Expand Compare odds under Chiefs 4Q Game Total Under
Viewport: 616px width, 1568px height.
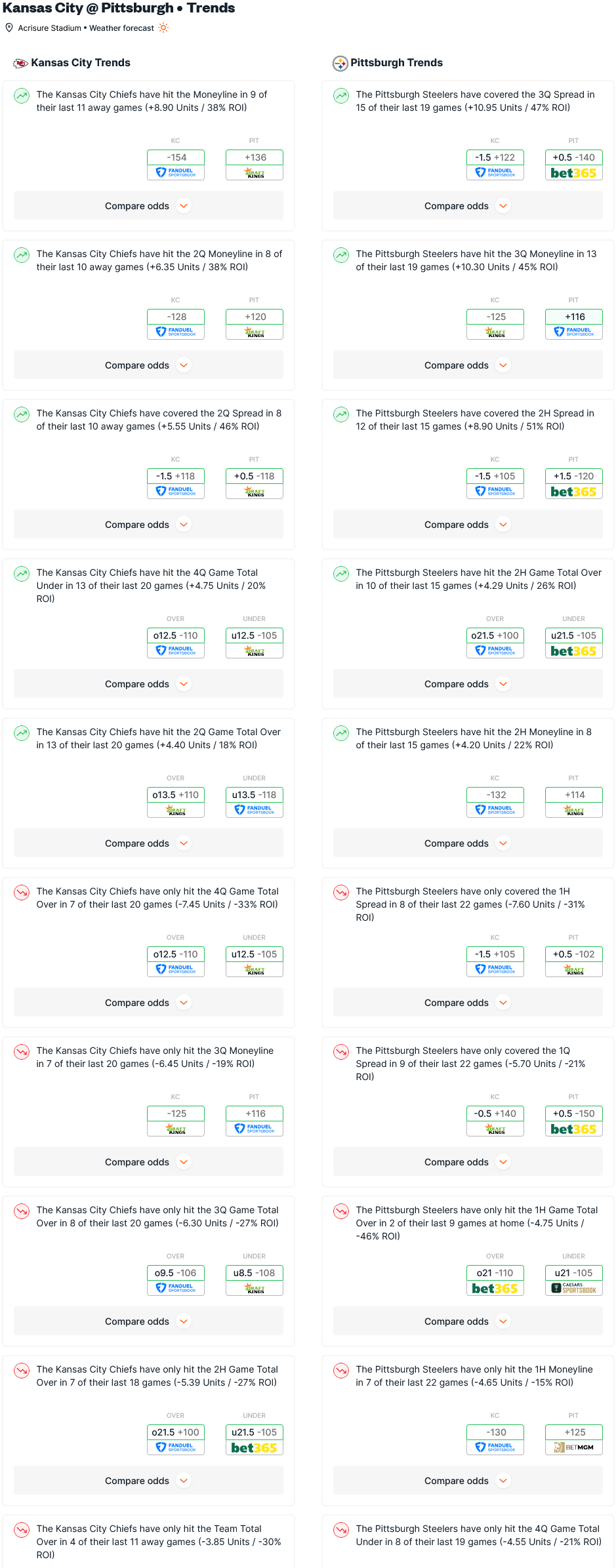point(148,683)
